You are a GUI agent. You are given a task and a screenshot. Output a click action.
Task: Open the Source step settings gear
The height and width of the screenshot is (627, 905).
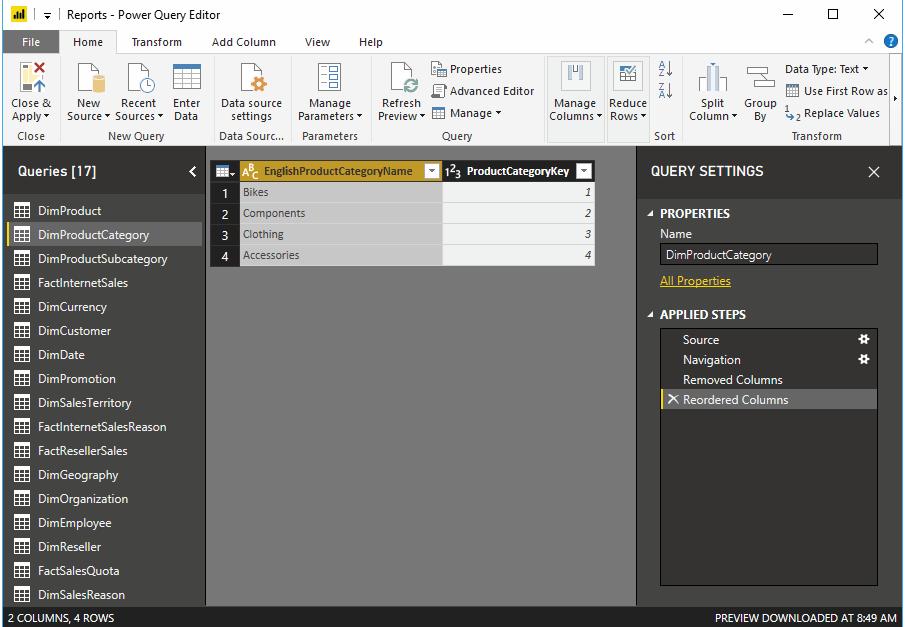tap(864, 340)
